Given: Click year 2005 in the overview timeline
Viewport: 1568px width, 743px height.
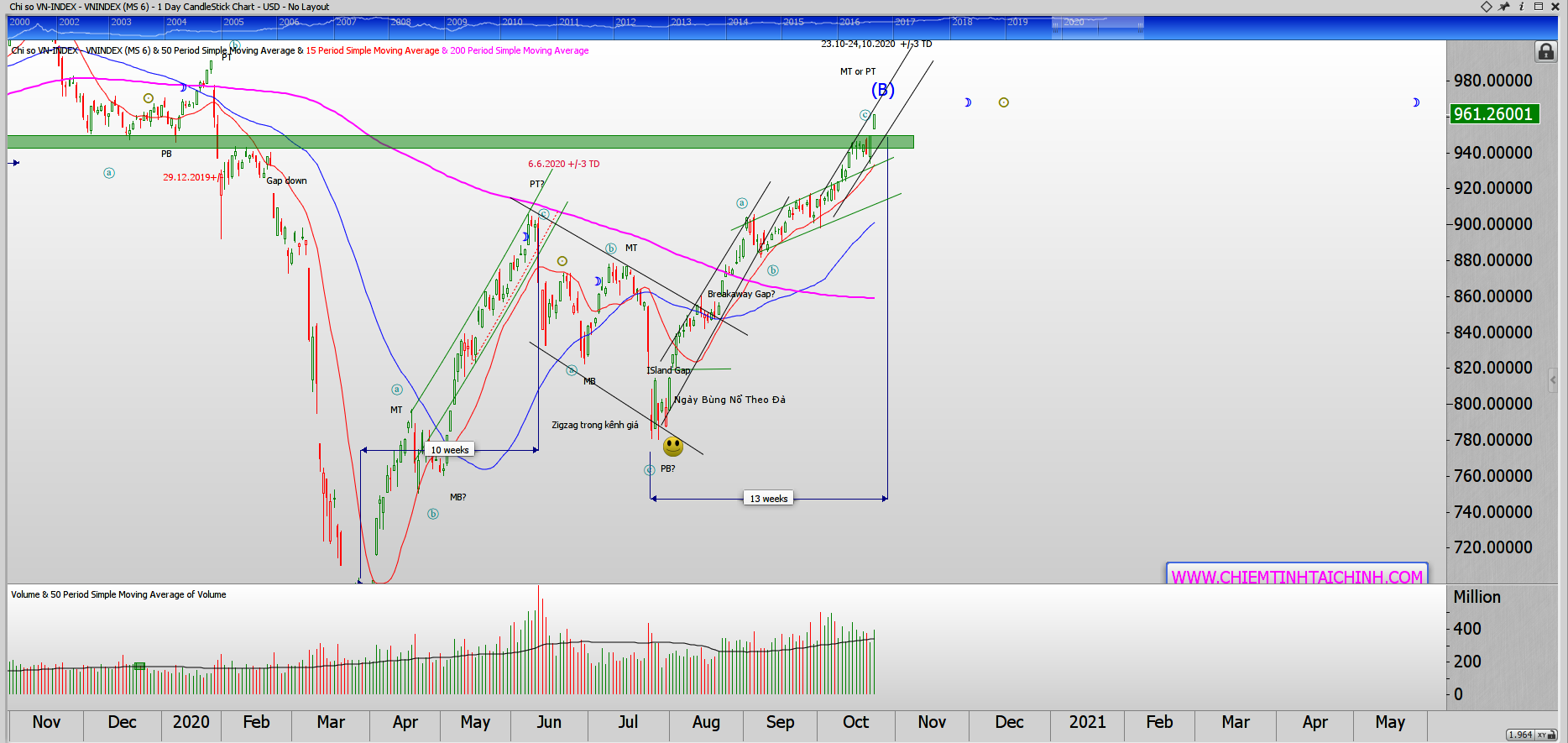Looking at the screenshot, I should (234, 23).
